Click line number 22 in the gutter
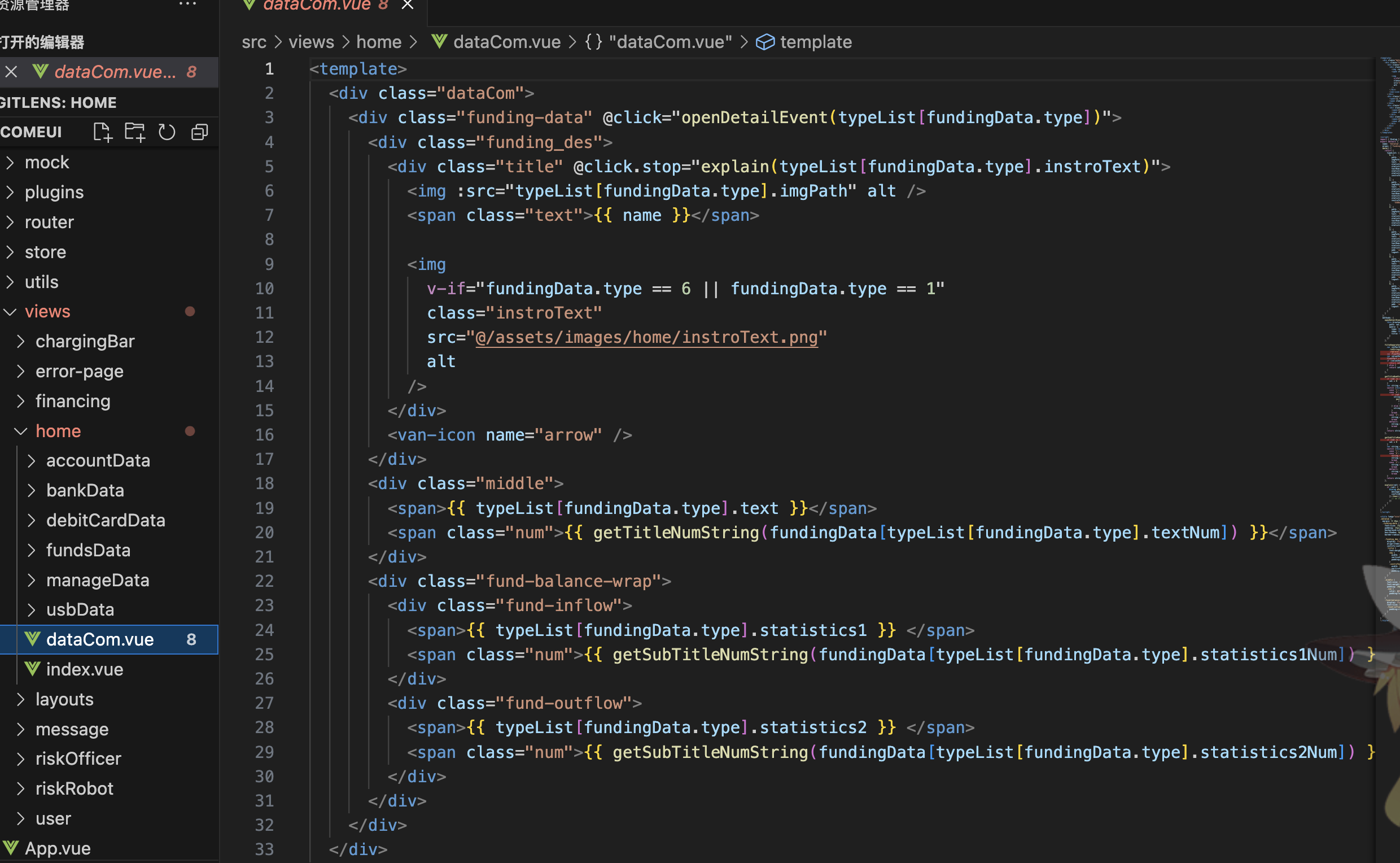The image size is (1400, 863). pyautogui.click(x=264, y=581)
